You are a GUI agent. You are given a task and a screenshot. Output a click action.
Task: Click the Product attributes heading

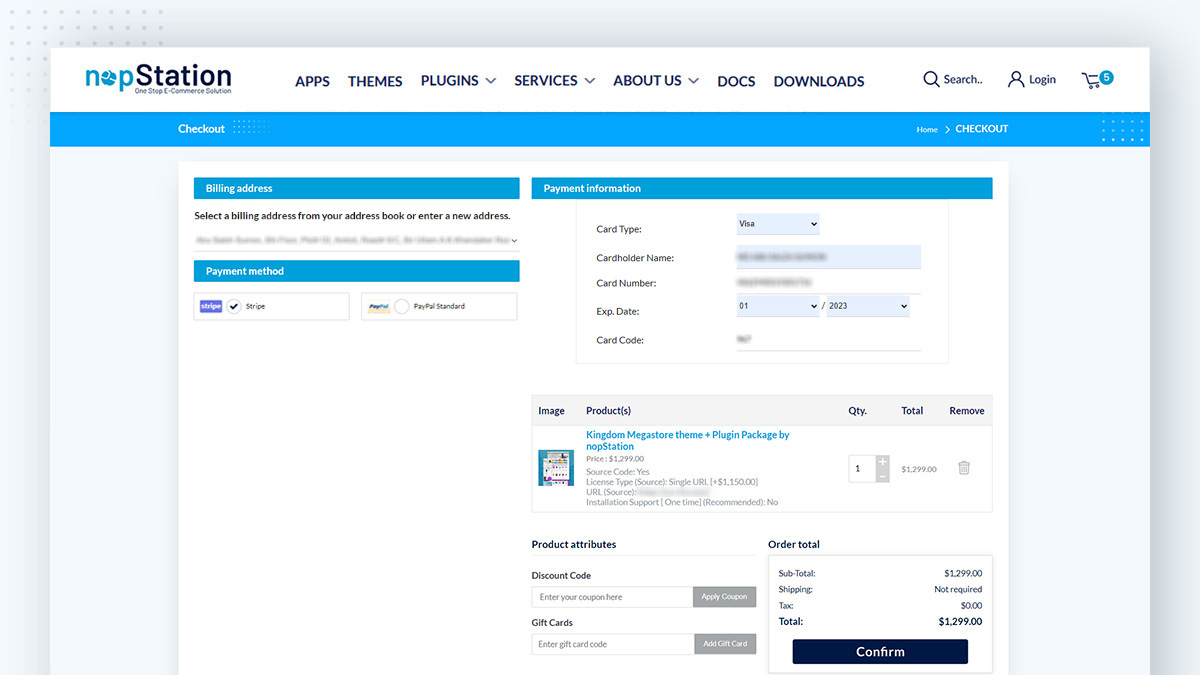(x=574, y=544)
